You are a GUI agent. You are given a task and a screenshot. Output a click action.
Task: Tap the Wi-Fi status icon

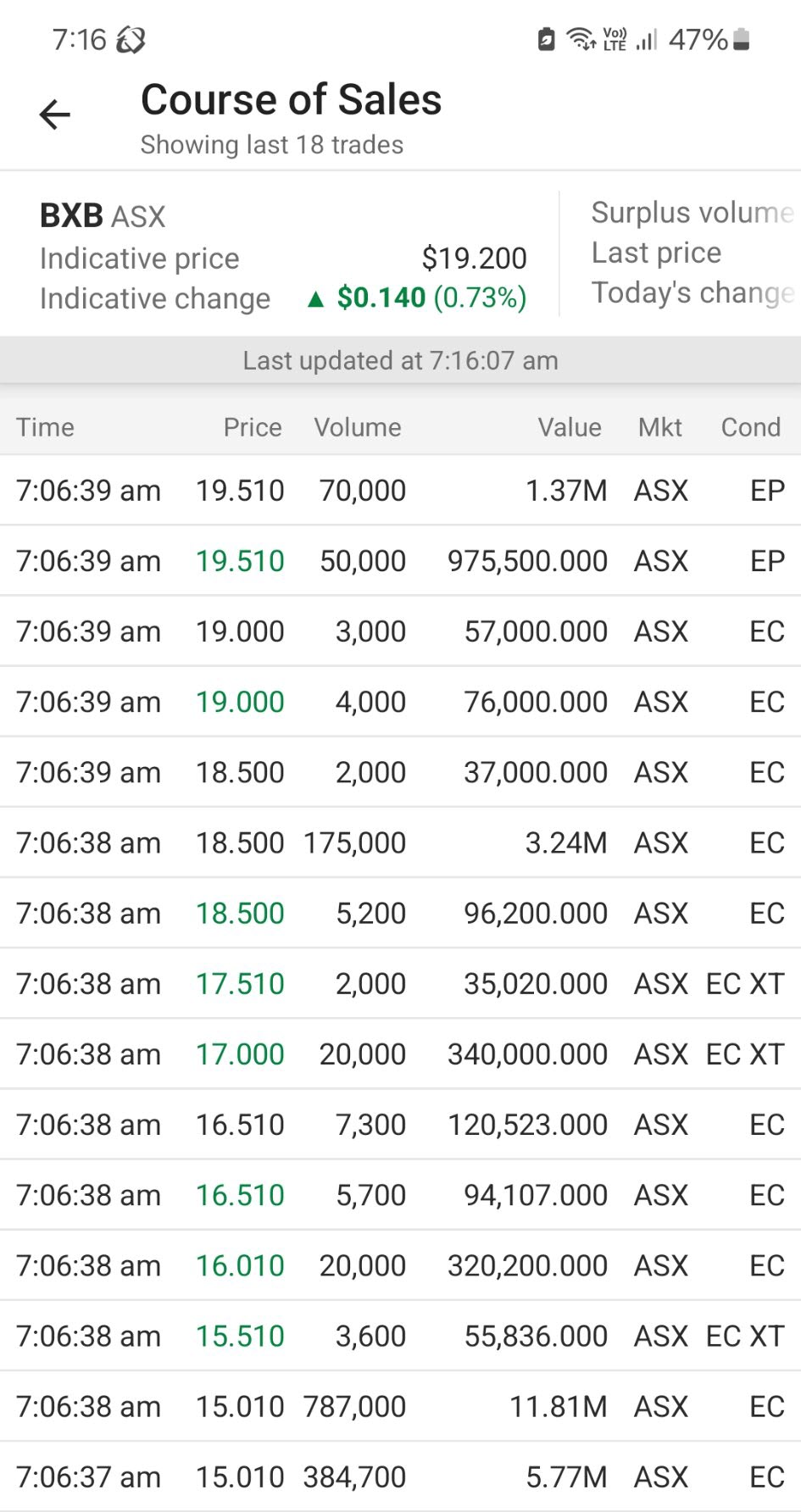(x=581, y=39)
